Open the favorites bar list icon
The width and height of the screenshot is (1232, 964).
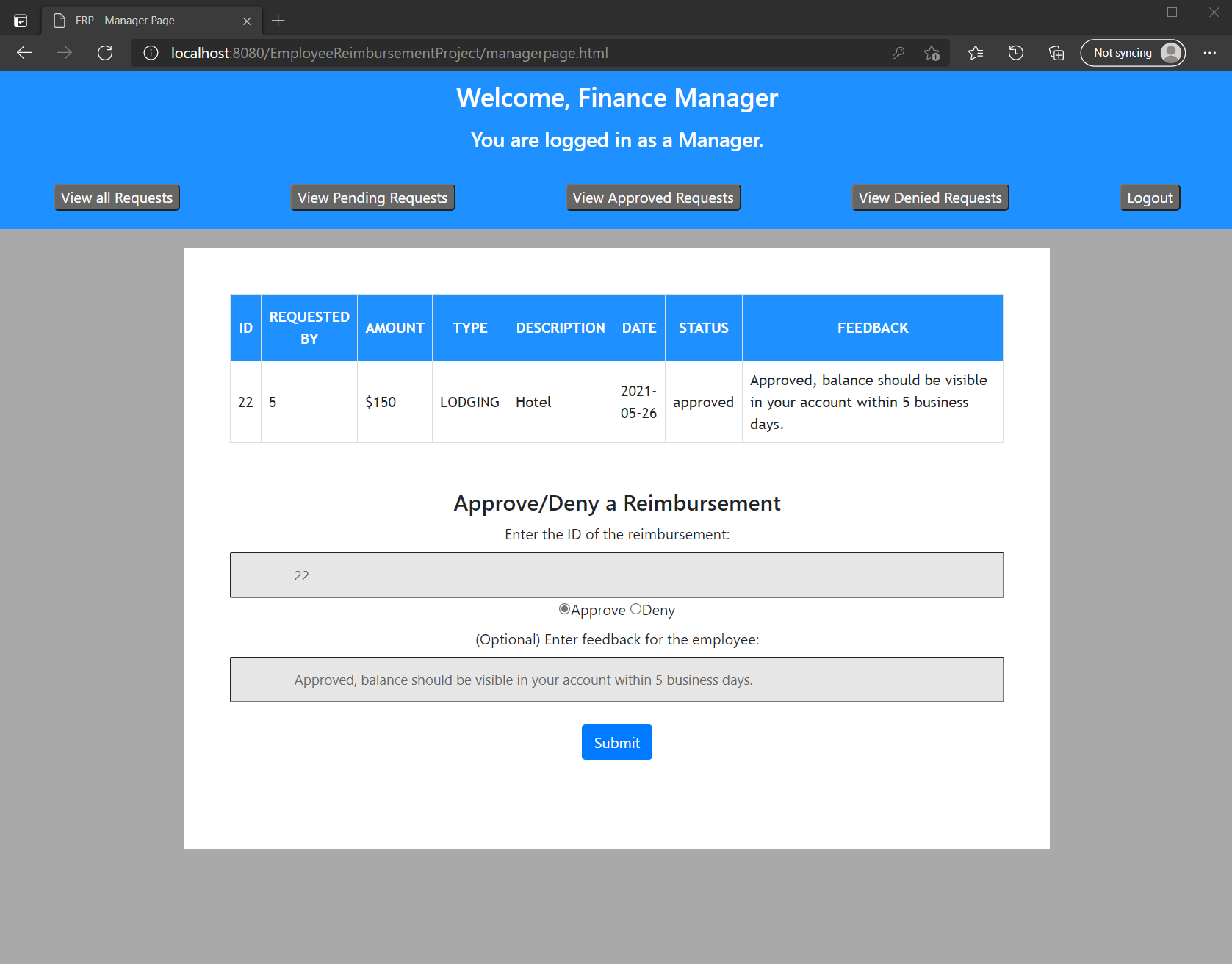pyautogui.click(x=976, y=53)
